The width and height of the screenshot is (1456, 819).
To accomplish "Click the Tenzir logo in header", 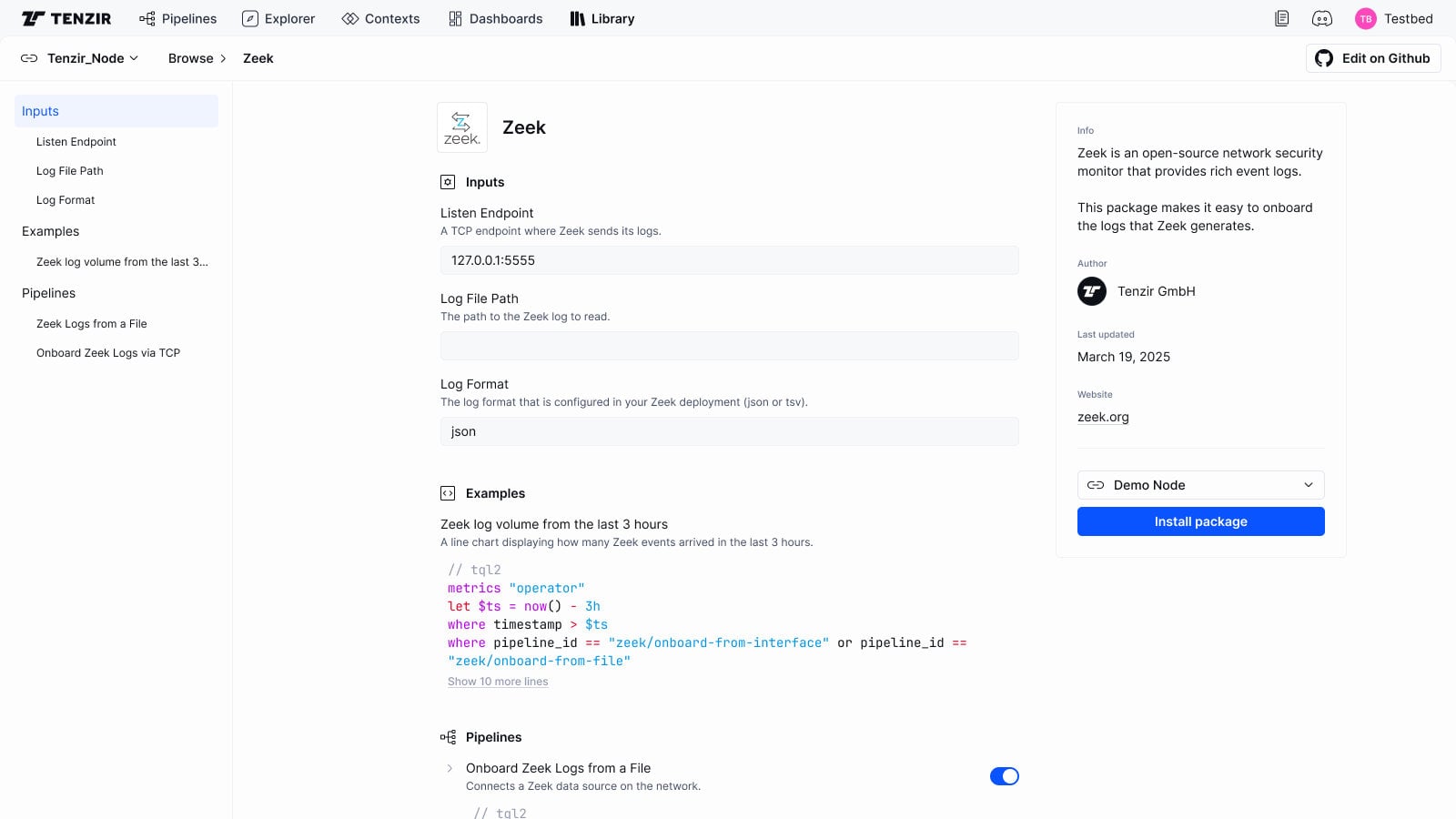I will click(x=66, y=18).
